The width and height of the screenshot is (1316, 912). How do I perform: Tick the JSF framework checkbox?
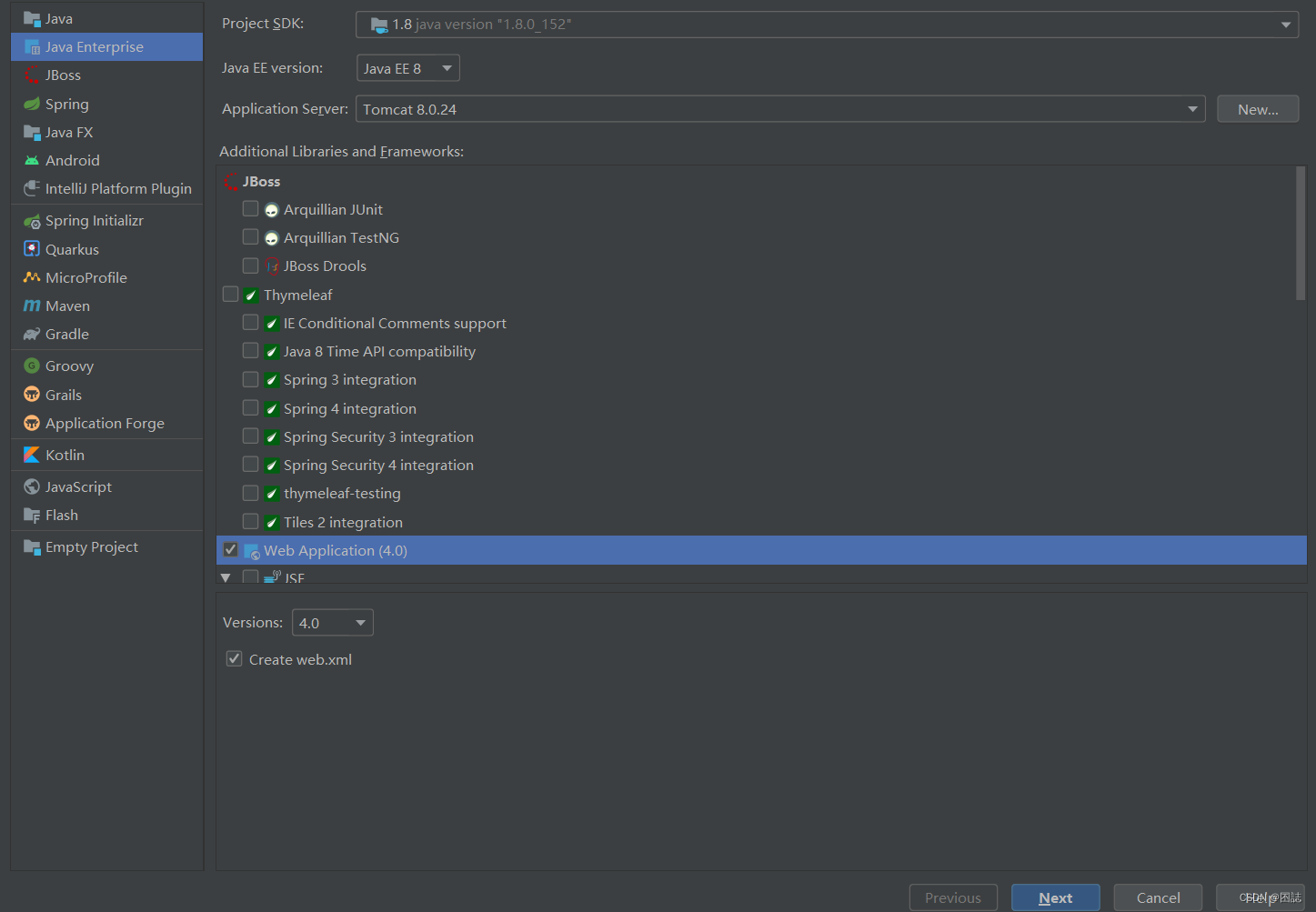(x=250, y=576)
